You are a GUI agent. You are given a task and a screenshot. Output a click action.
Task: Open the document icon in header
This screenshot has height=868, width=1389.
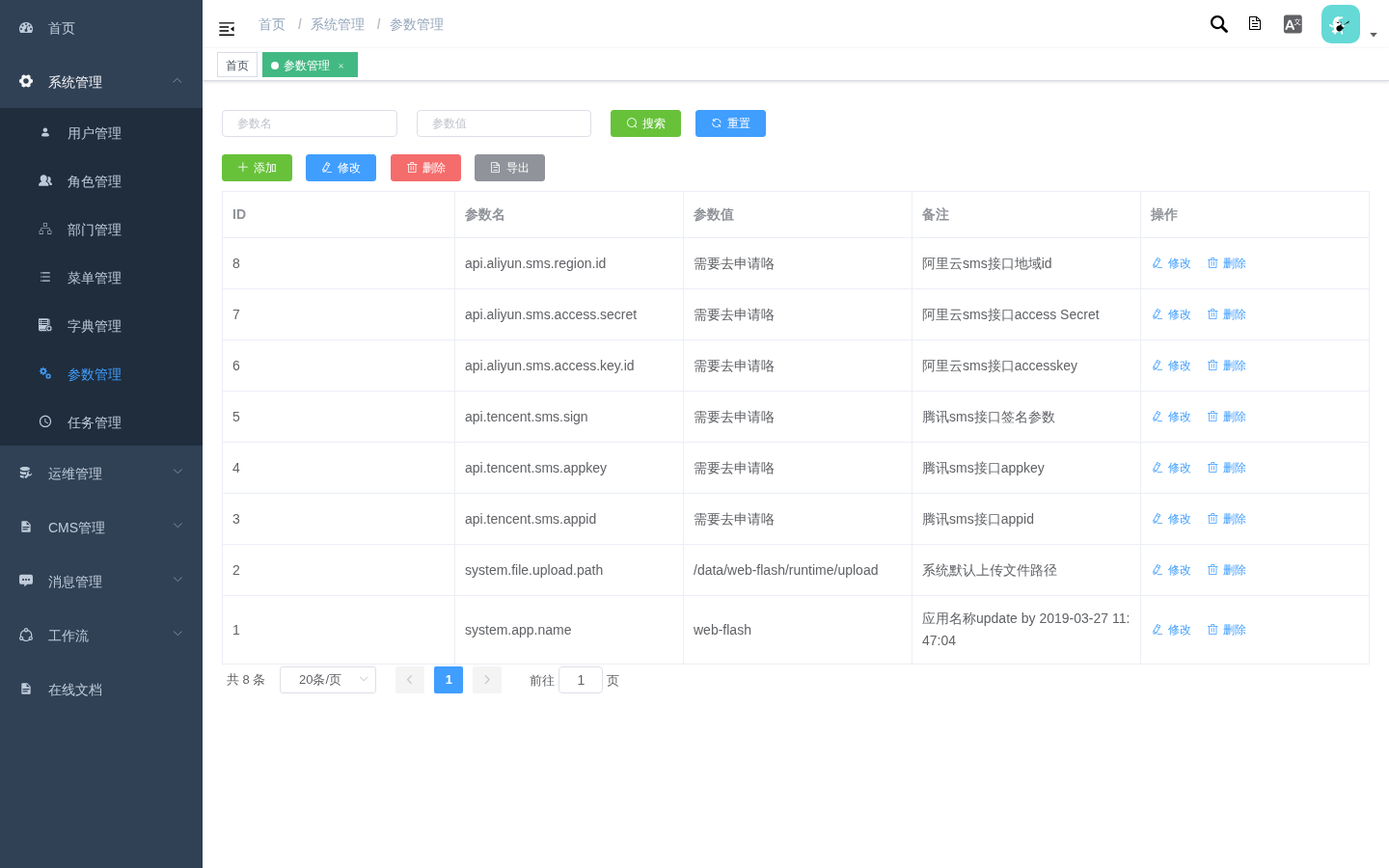1255,23
